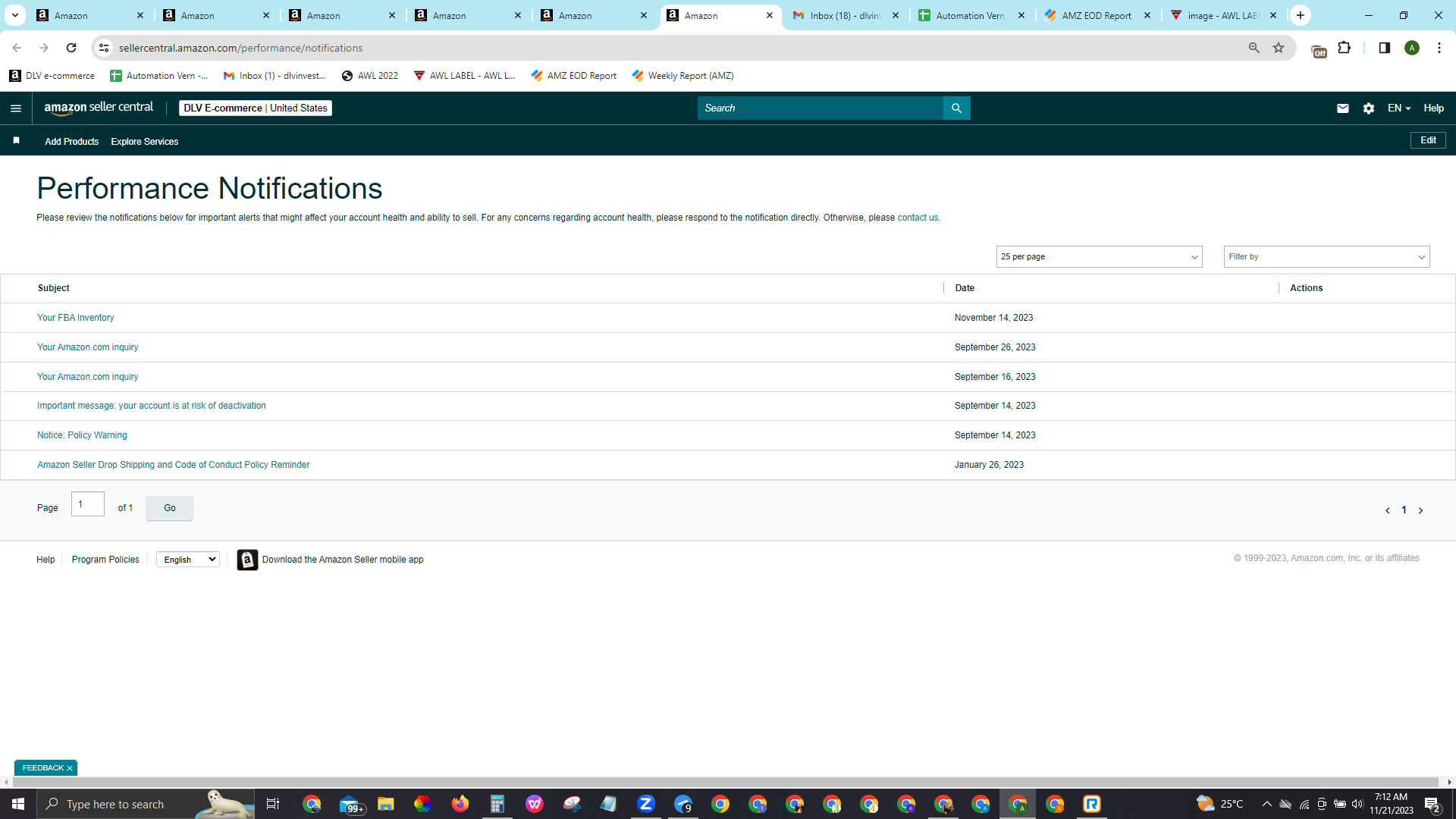
Task: Open Program Policies footer link
Action: (105, 560)
